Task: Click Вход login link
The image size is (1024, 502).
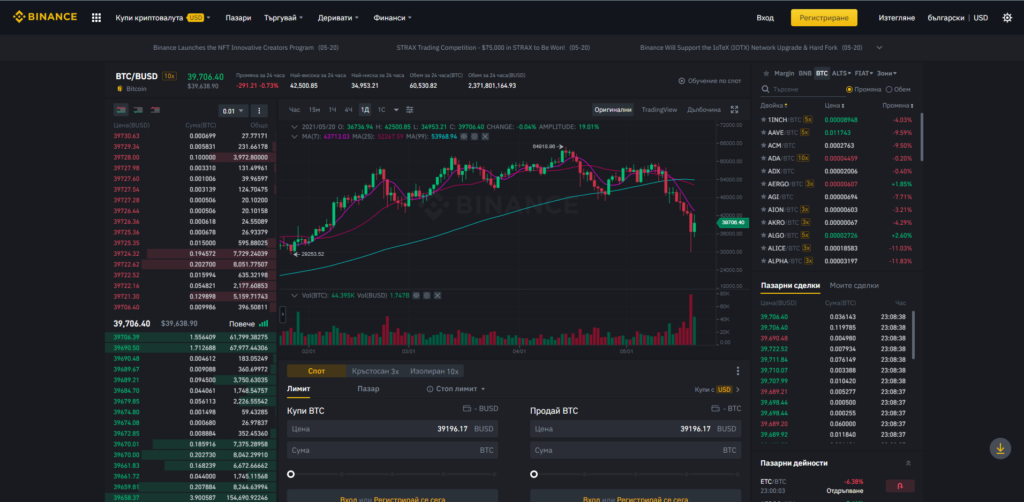Action: click(x=765, y=18)
